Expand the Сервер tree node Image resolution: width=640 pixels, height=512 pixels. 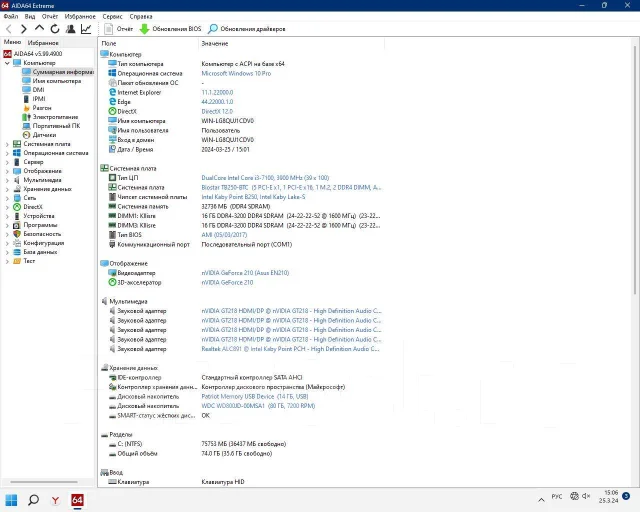point(7,162)
